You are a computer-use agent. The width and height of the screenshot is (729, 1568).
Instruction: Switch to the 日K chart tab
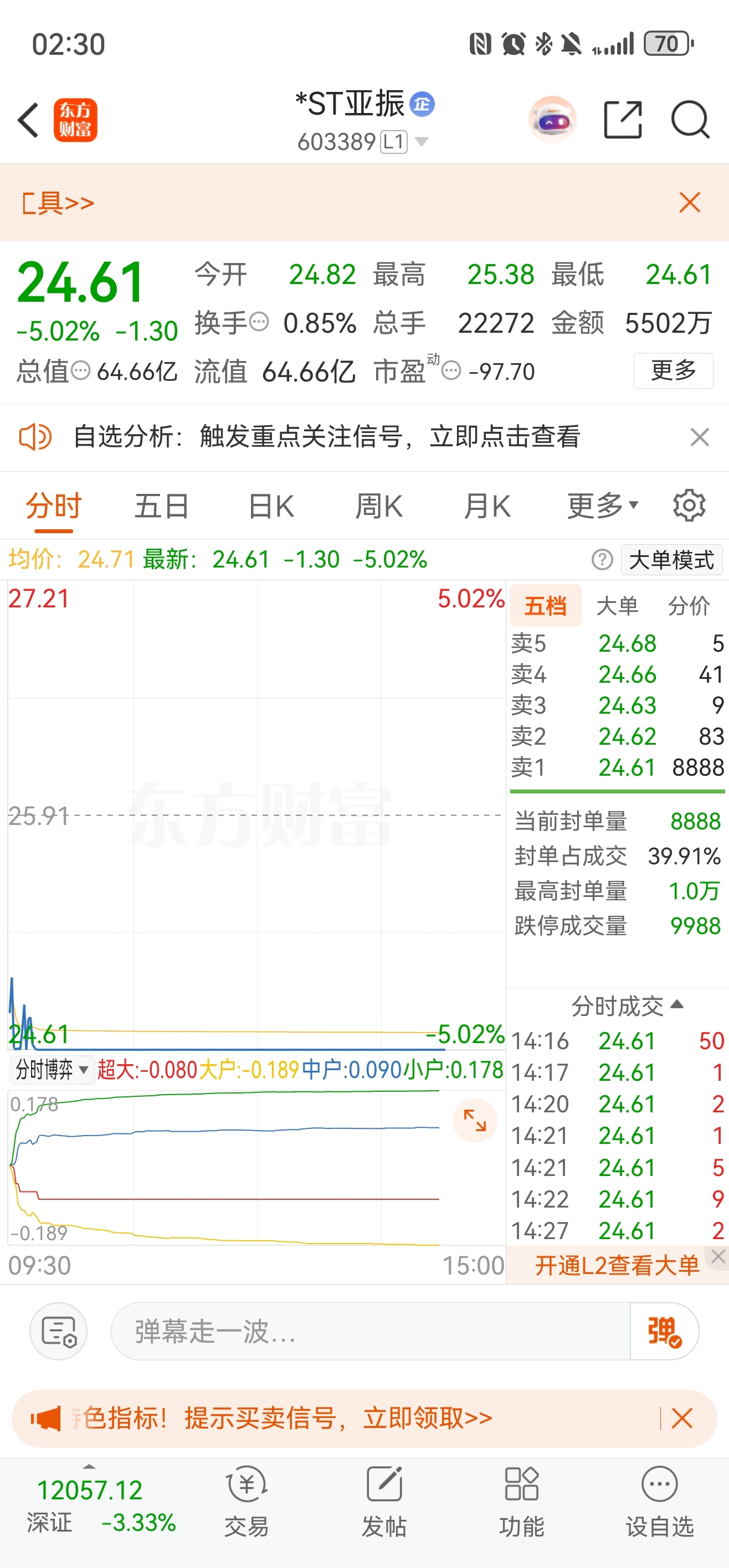[x=271, y=507]
